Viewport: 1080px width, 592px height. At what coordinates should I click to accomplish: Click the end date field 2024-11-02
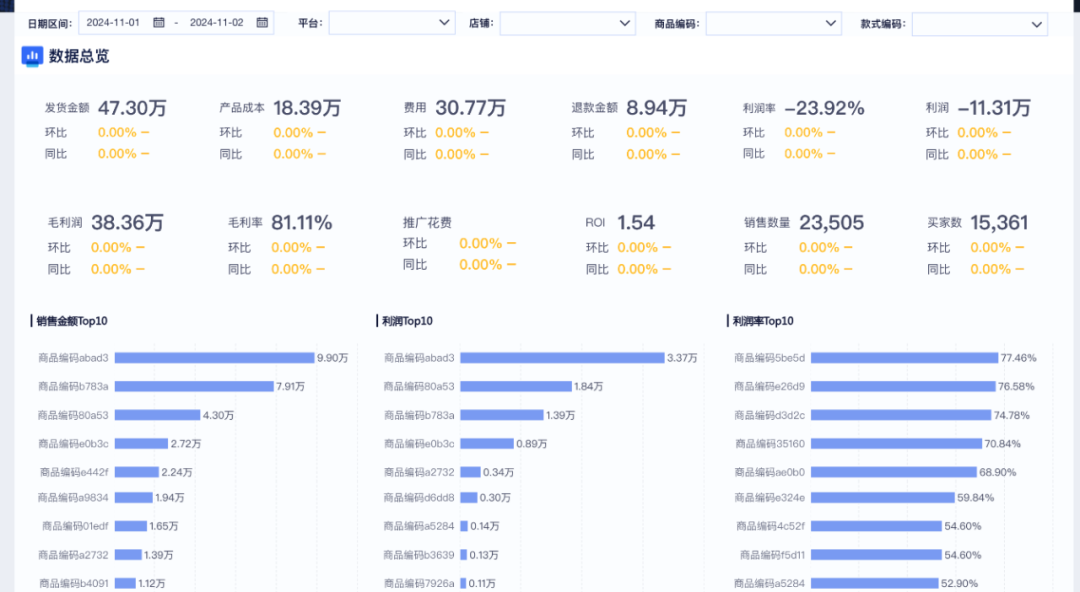pyautogui.click(x=216, y=22)
